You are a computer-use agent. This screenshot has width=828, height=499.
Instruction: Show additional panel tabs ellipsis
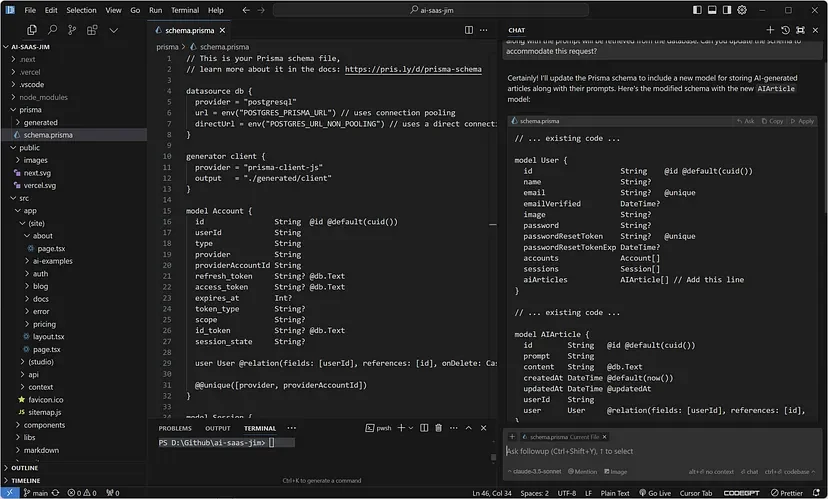pyautogui.click(x=291, y=428)
